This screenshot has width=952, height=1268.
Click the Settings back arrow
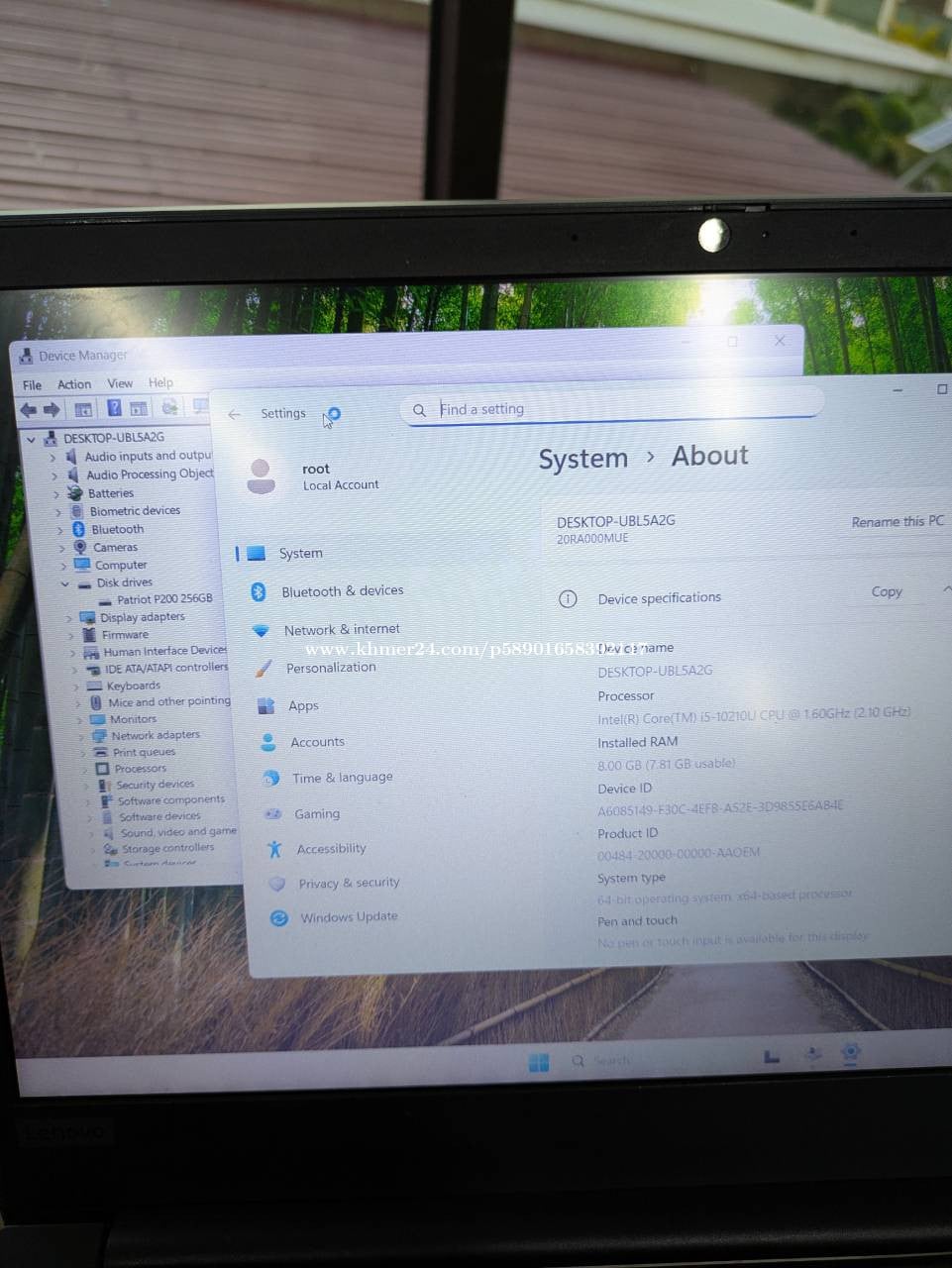234,414
